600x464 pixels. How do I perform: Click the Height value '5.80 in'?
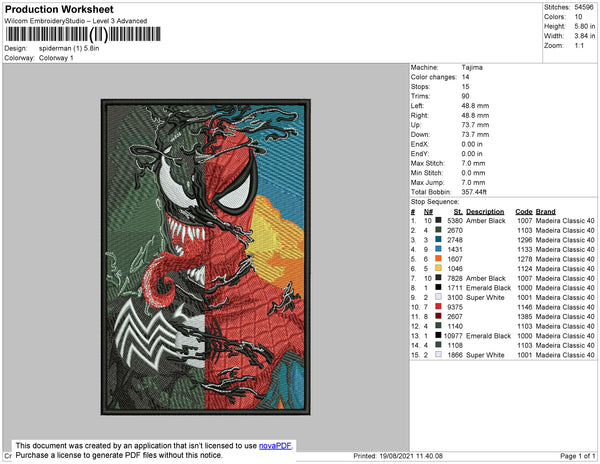pyautogui.click(x=585, y=26)
